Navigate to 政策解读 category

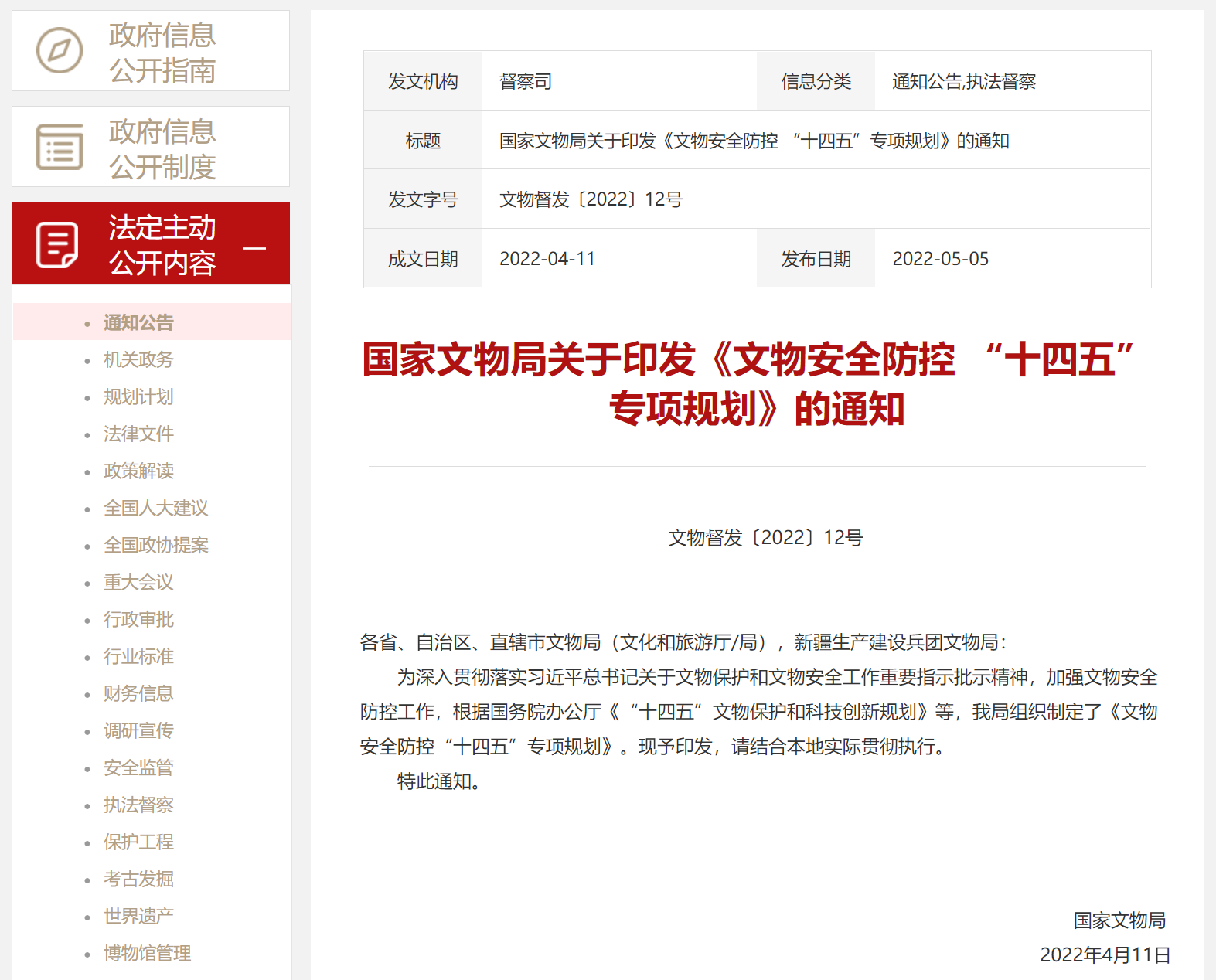click(138, 471)
